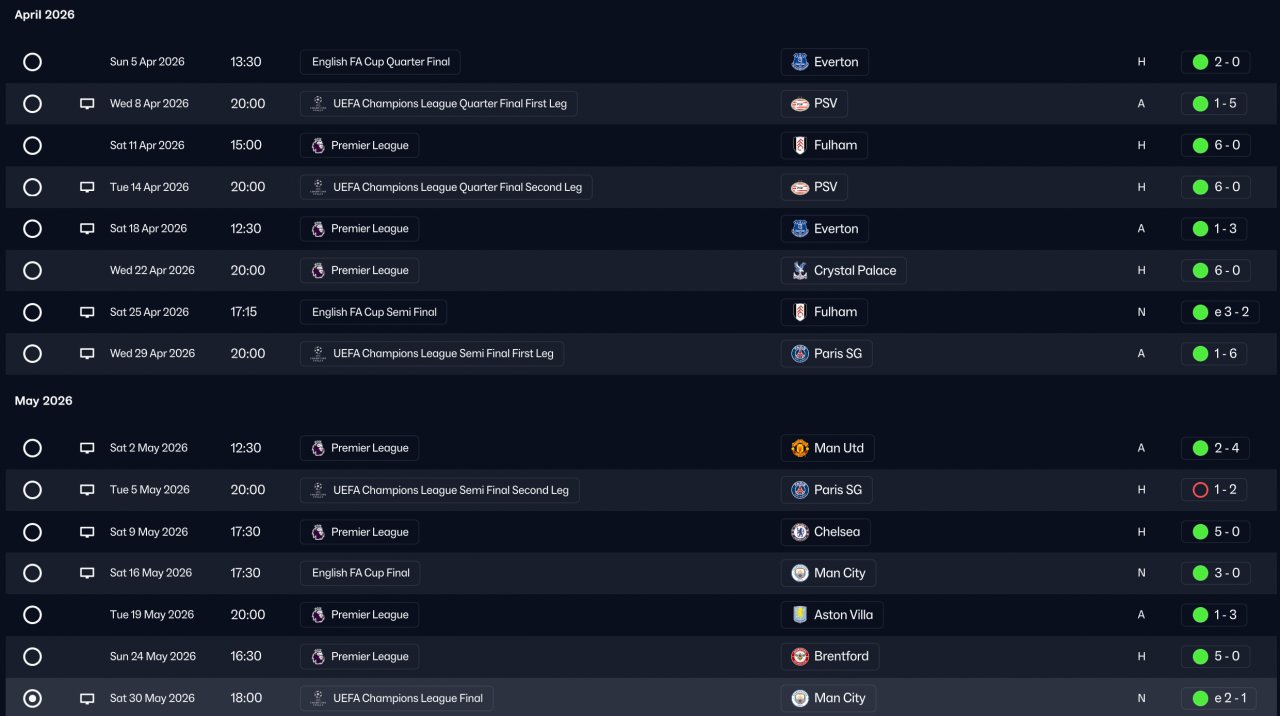Viewport: 1280px width, 716px height.
Task: Open the 2 - 4 result at Man Utd
Action: [x=1215, y=448]
